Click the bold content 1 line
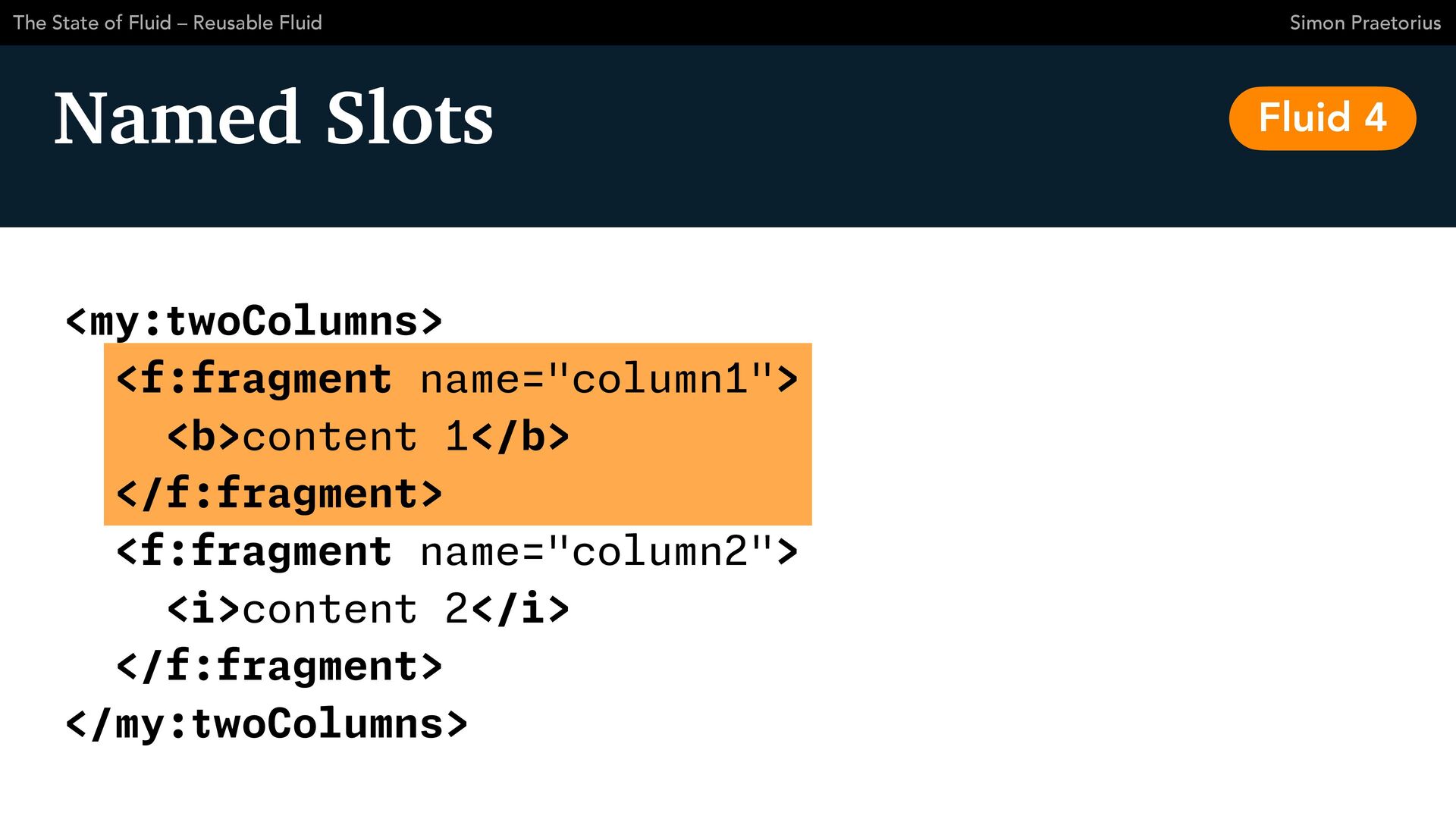The width and height of the screenshot is (1456, 819). 369,436
